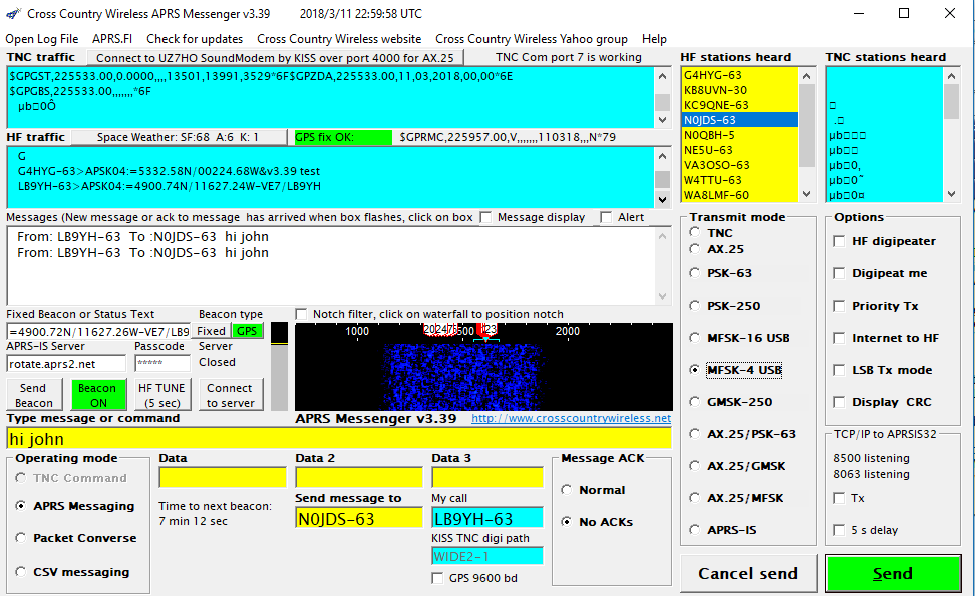Enable the Notch filter checkbox

point(302,314)
